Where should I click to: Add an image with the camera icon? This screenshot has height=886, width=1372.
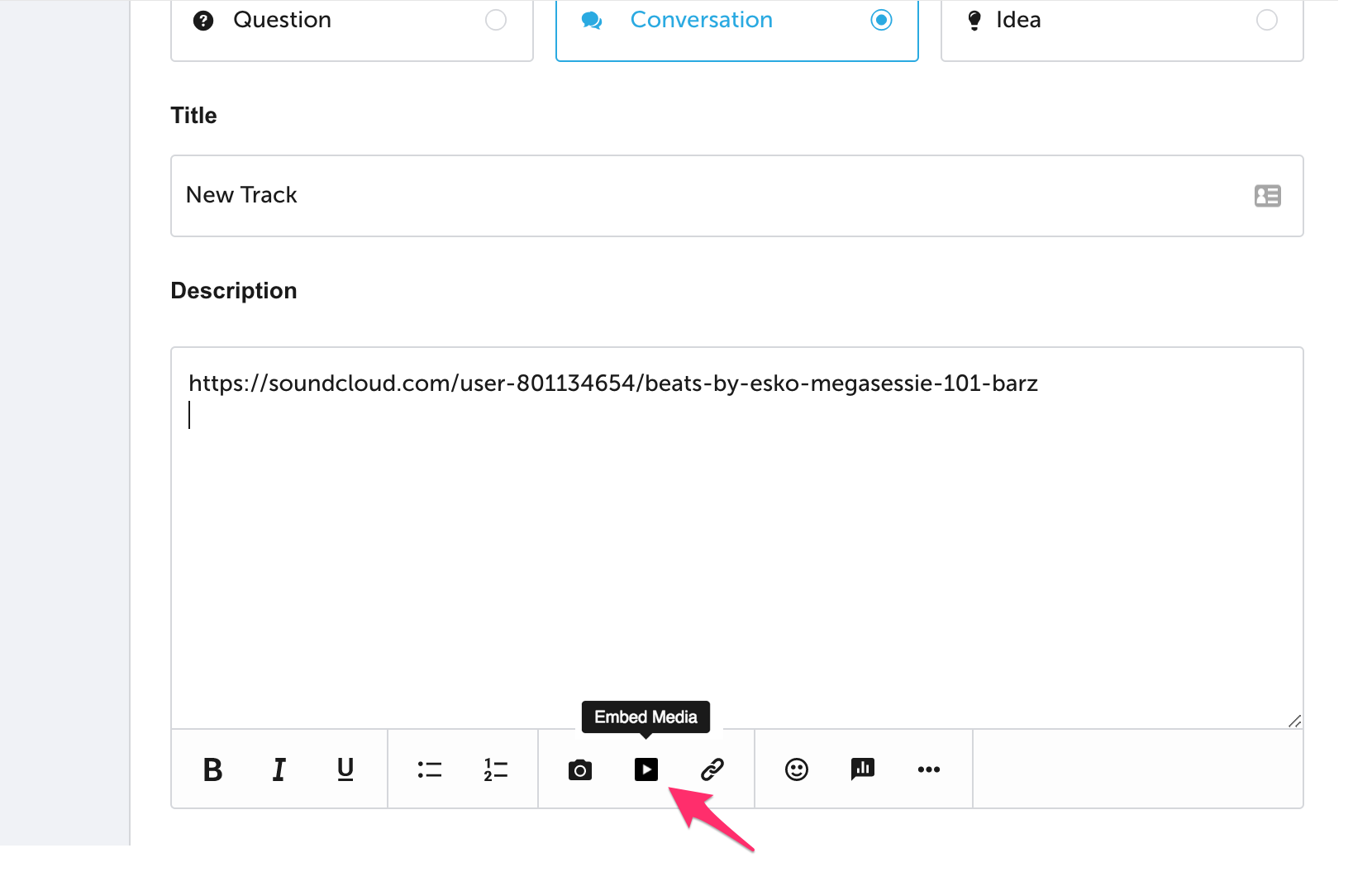pyautogui.click(x=580, y=770)
